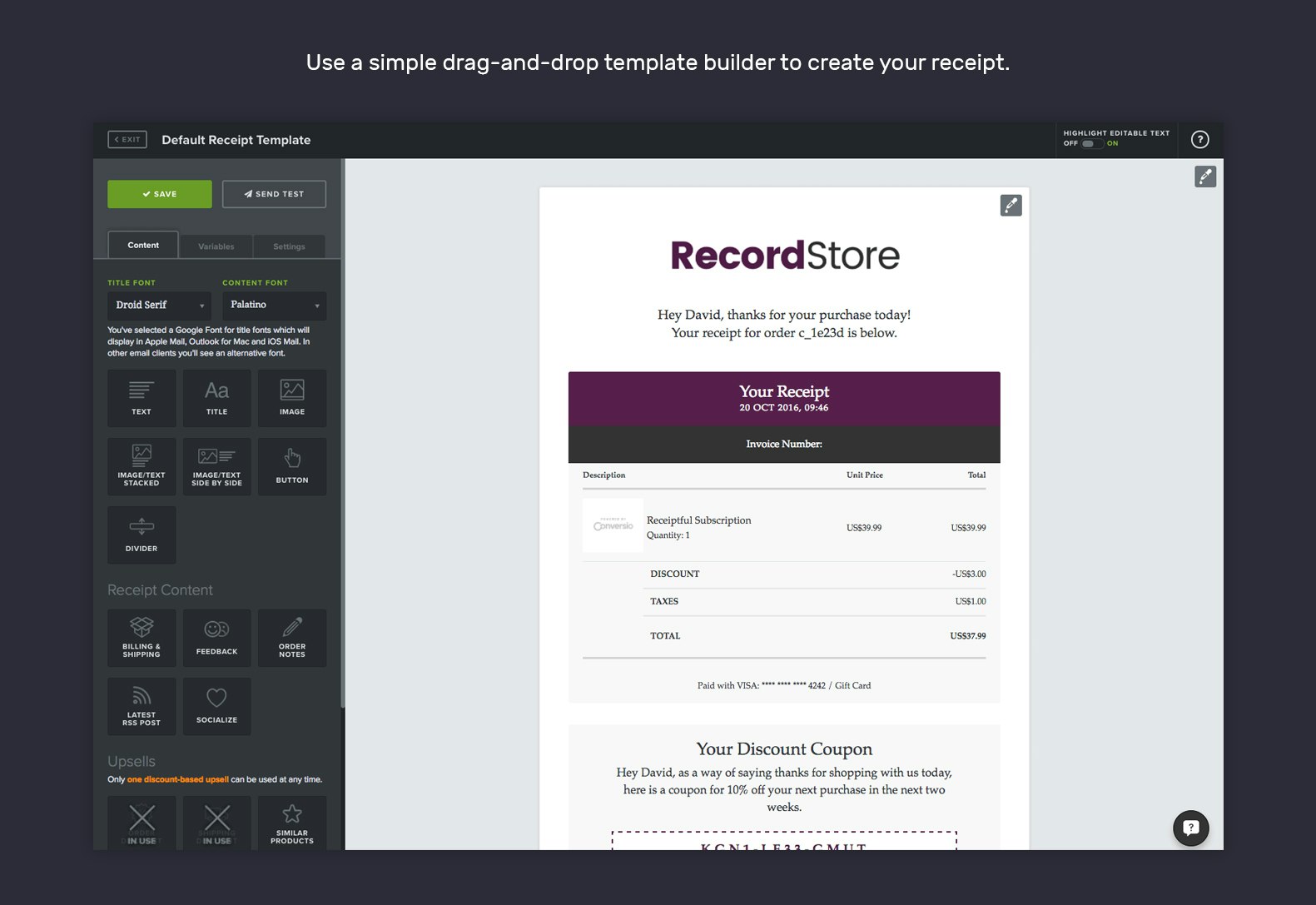
Task: Click the Invoice Number bar
Action: click(x=784, y=445)
